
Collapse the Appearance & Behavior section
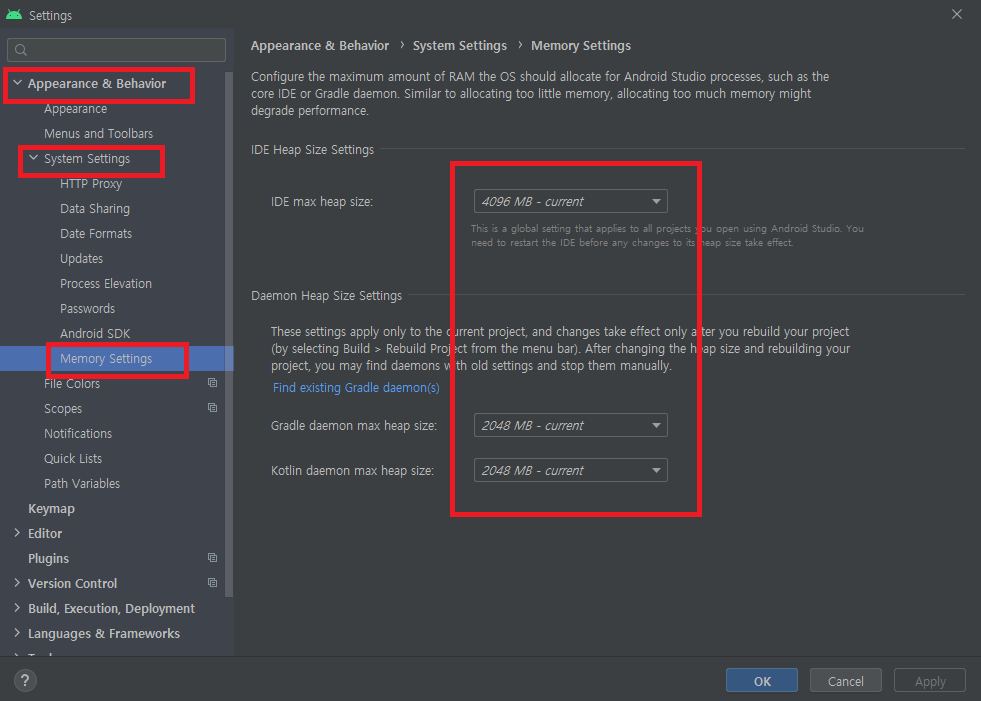coord(18,83)
